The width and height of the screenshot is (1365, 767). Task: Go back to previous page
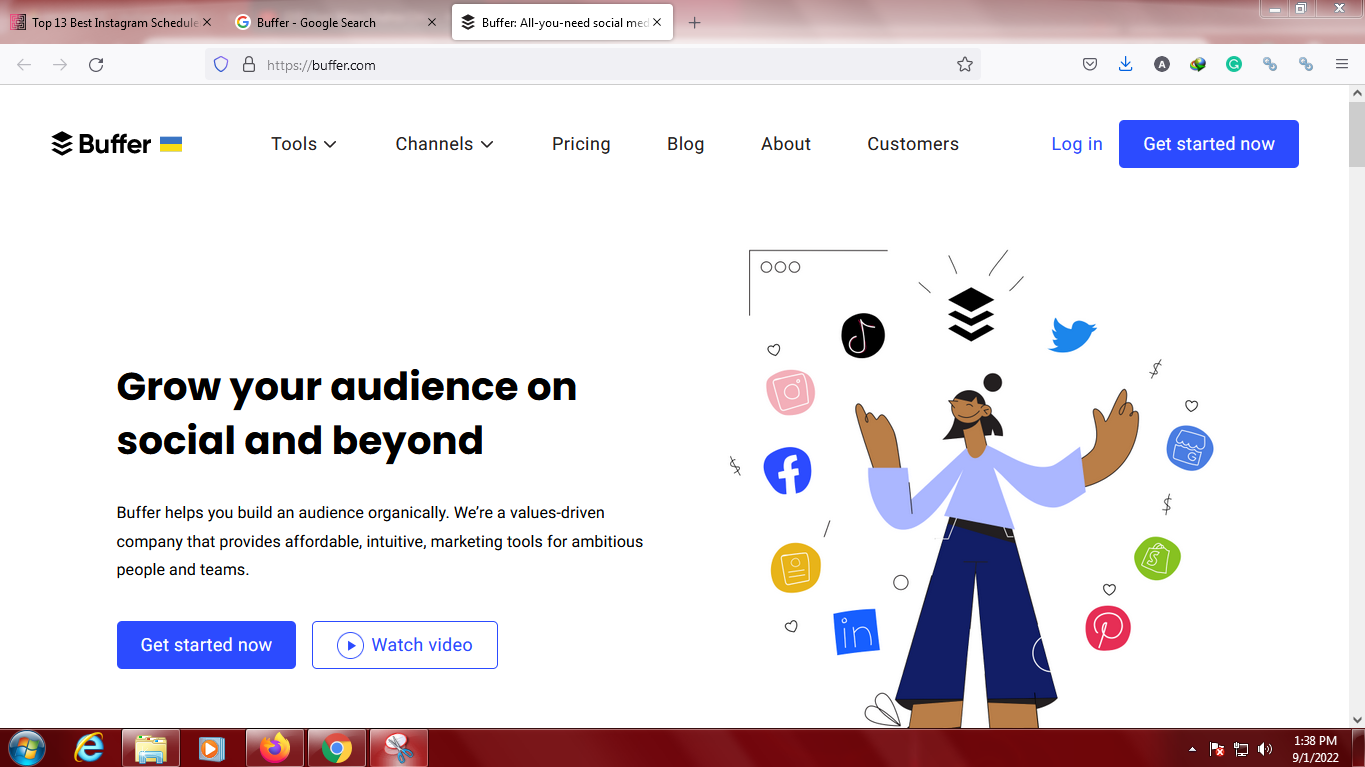[x=24, y=64]
